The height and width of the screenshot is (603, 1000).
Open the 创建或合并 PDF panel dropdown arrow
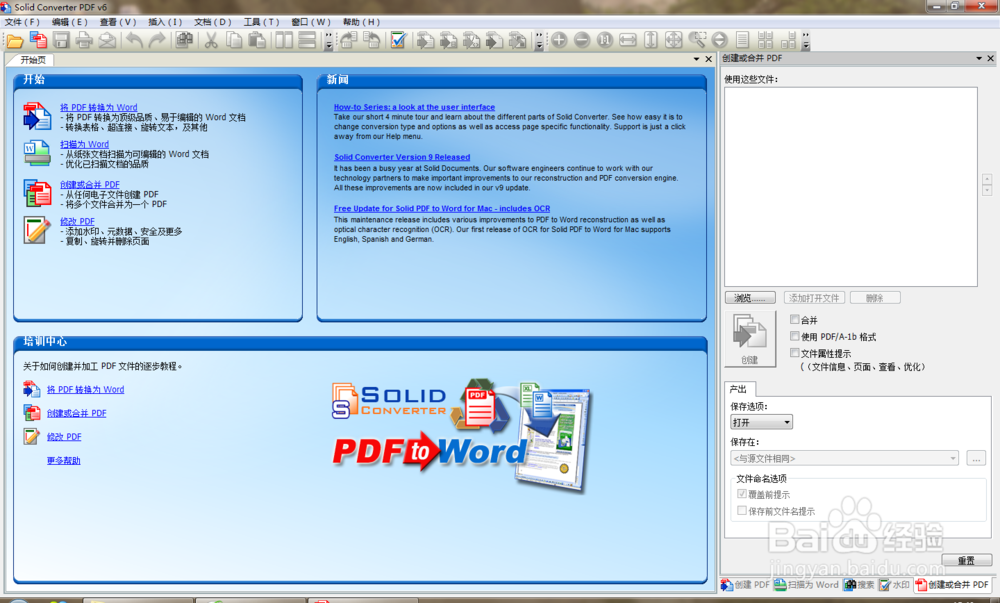click(x=979, y=59)
